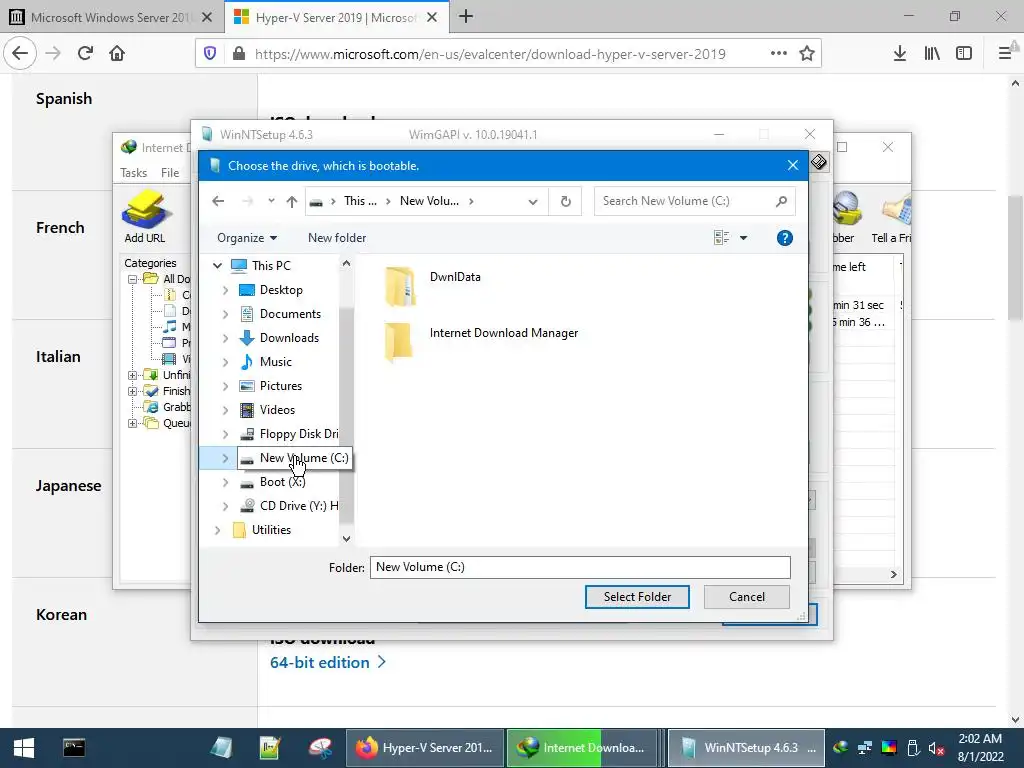Go up one folder level in the dialog
1024x768 pixels.
pos(291,201)
